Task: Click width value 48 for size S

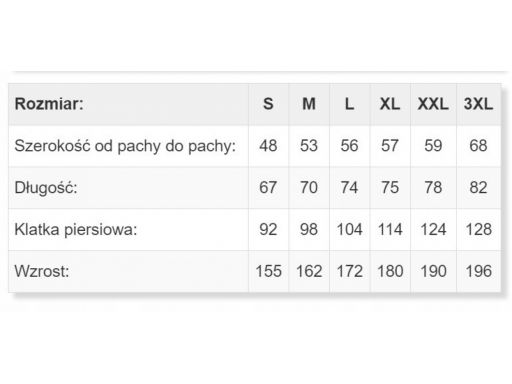Action: (x=268, y=146)
